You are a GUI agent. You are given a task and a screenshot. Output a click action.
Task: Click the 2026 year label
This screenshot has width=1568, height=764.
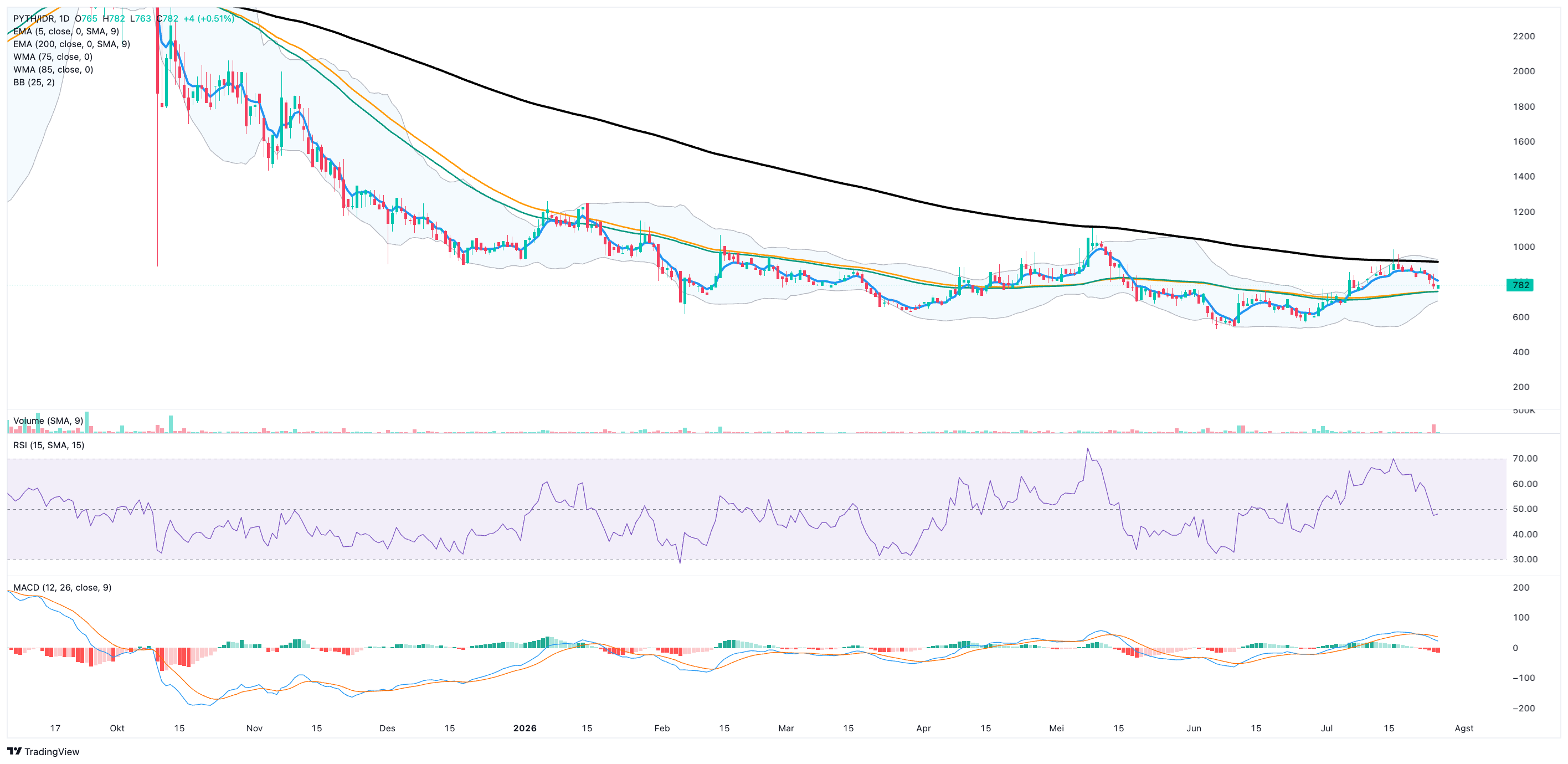pos(525,729)
